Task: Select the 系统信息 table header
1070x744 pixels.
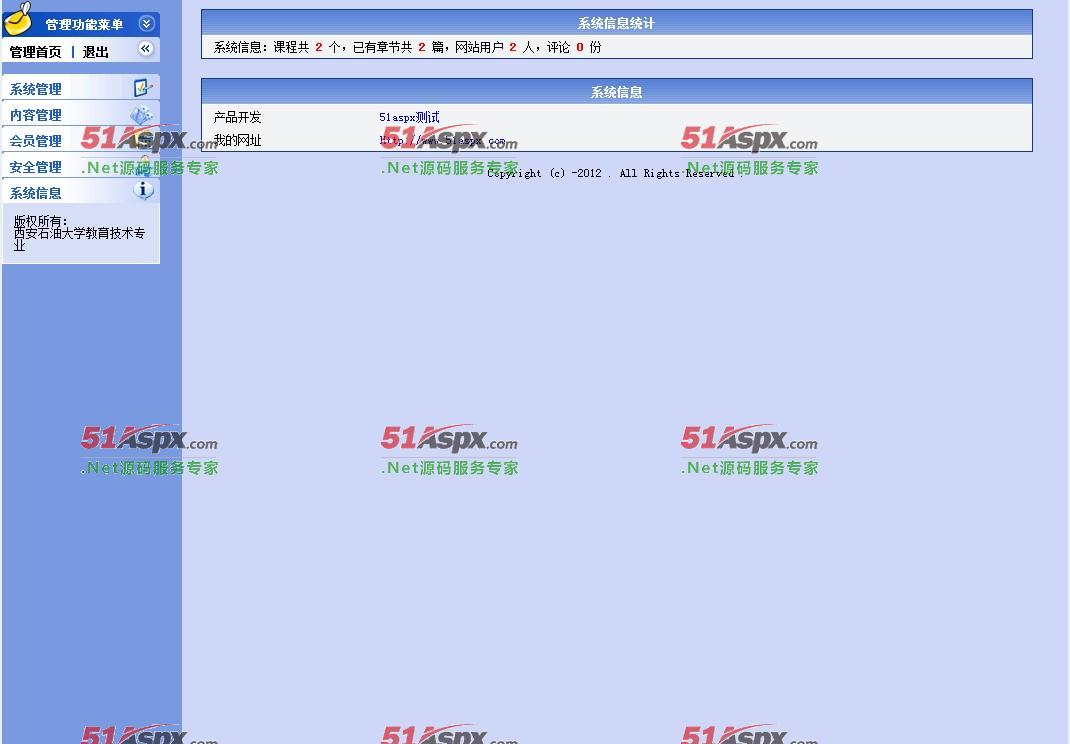Action: coord(616,91)
